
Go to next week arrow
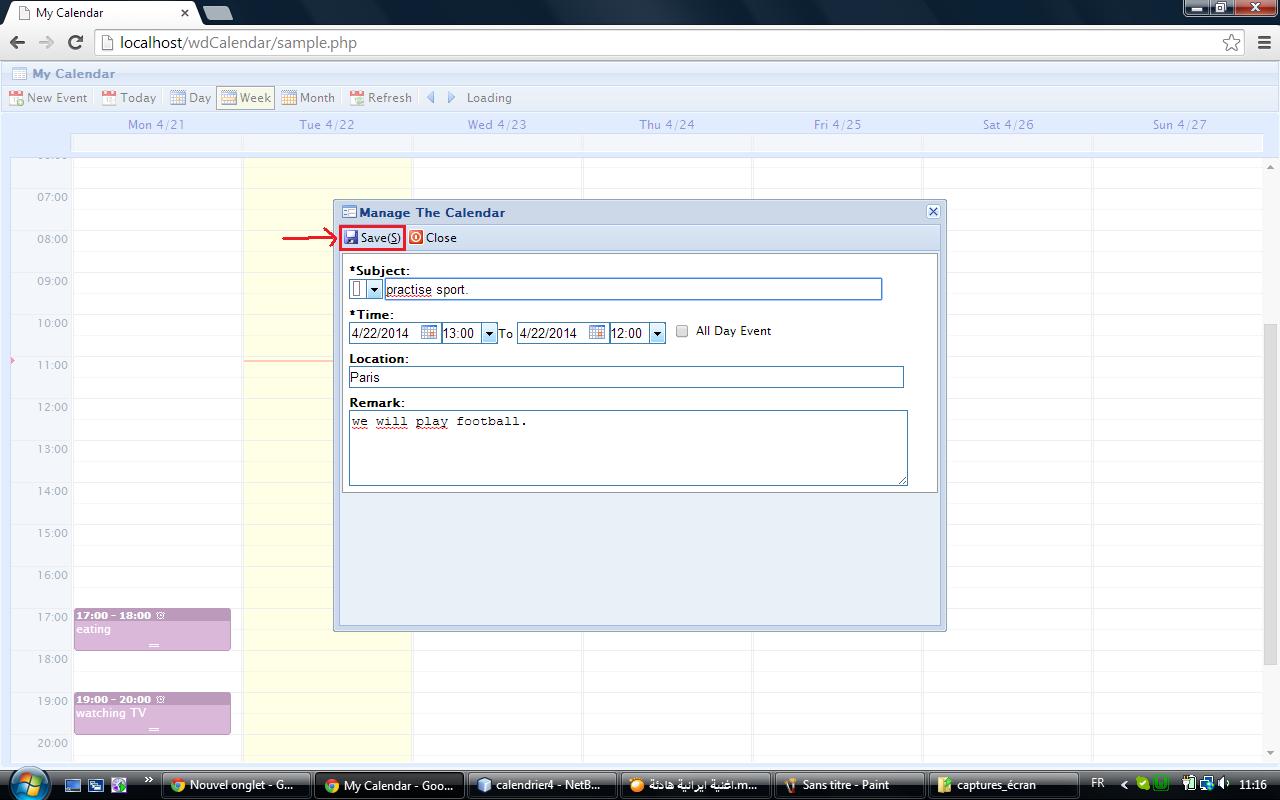click(451, 98)
